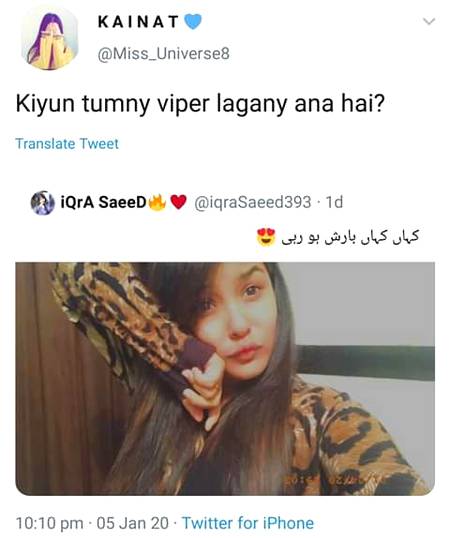The image size is (450, 538).
Task: Click the Twitter for iPhone source link
Action: tap(248, 524)
